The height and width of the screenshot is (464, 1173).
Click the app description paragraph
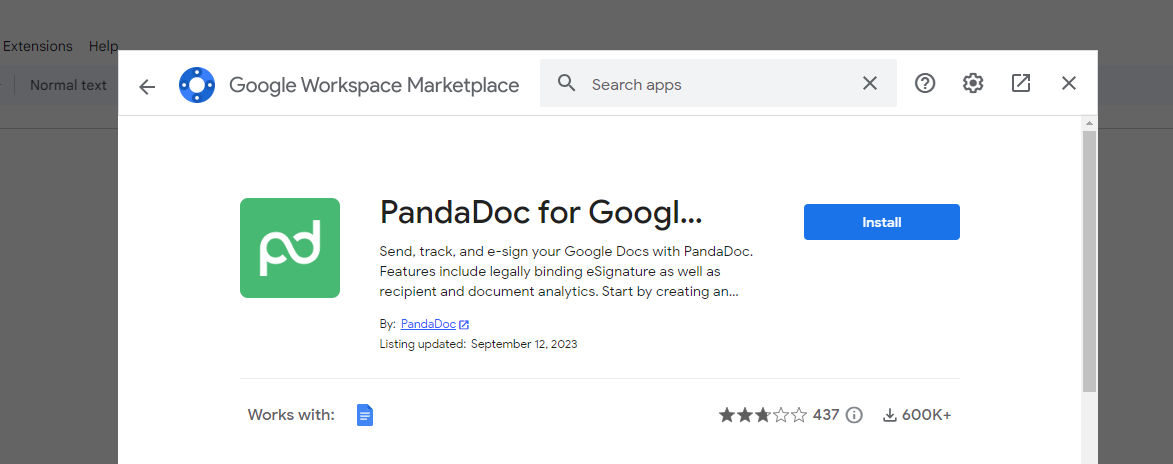[x=566, y=271]
